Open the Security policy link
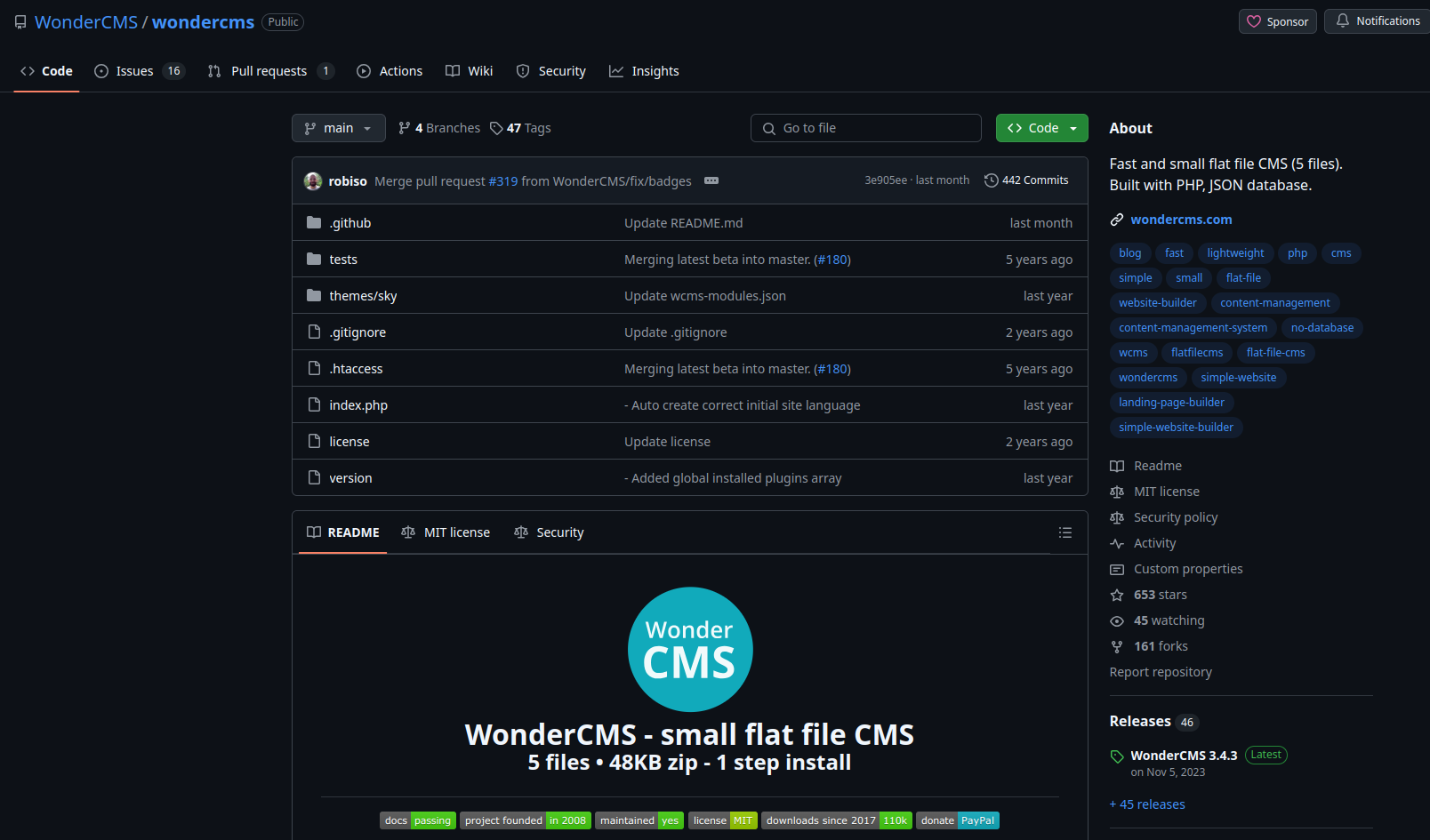 (1163, 517)
